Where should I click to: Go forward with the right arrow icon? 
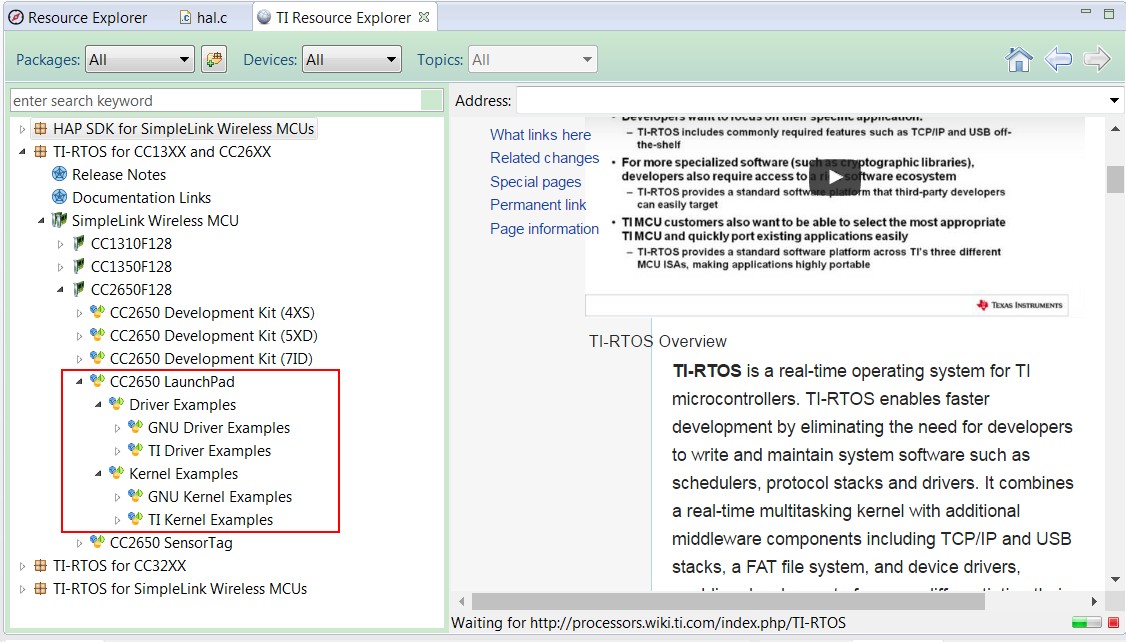[x=1097, y=60]
